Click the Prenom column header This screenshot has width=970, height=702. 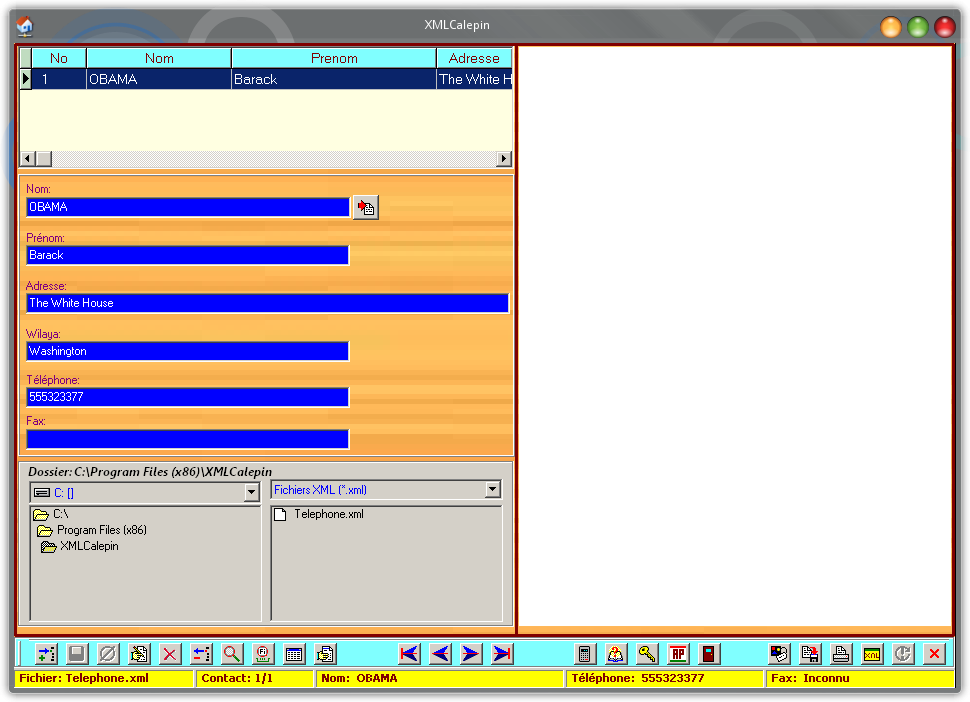(334, 58)
